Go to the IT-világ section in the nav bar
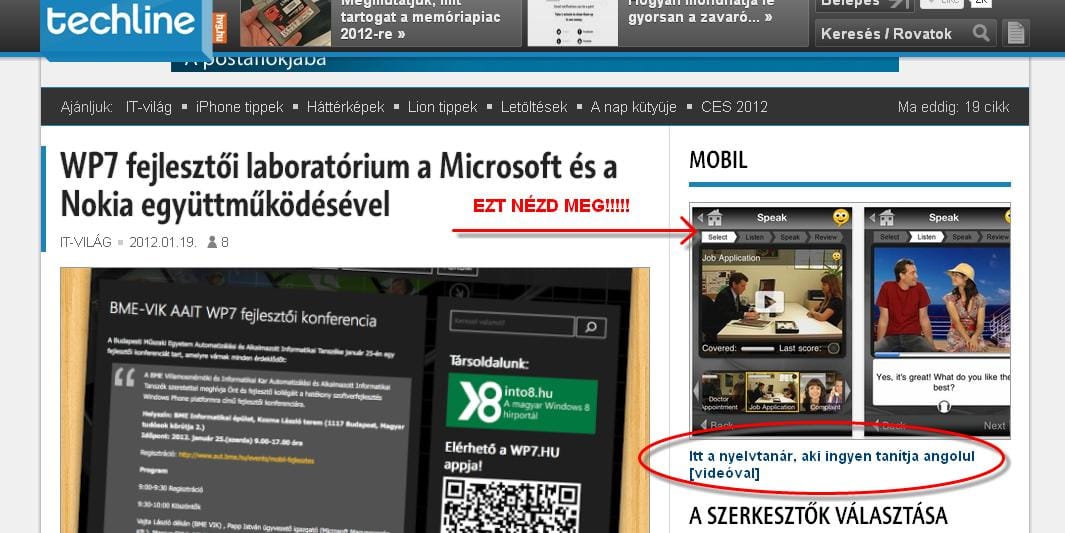 coord(149,107)
